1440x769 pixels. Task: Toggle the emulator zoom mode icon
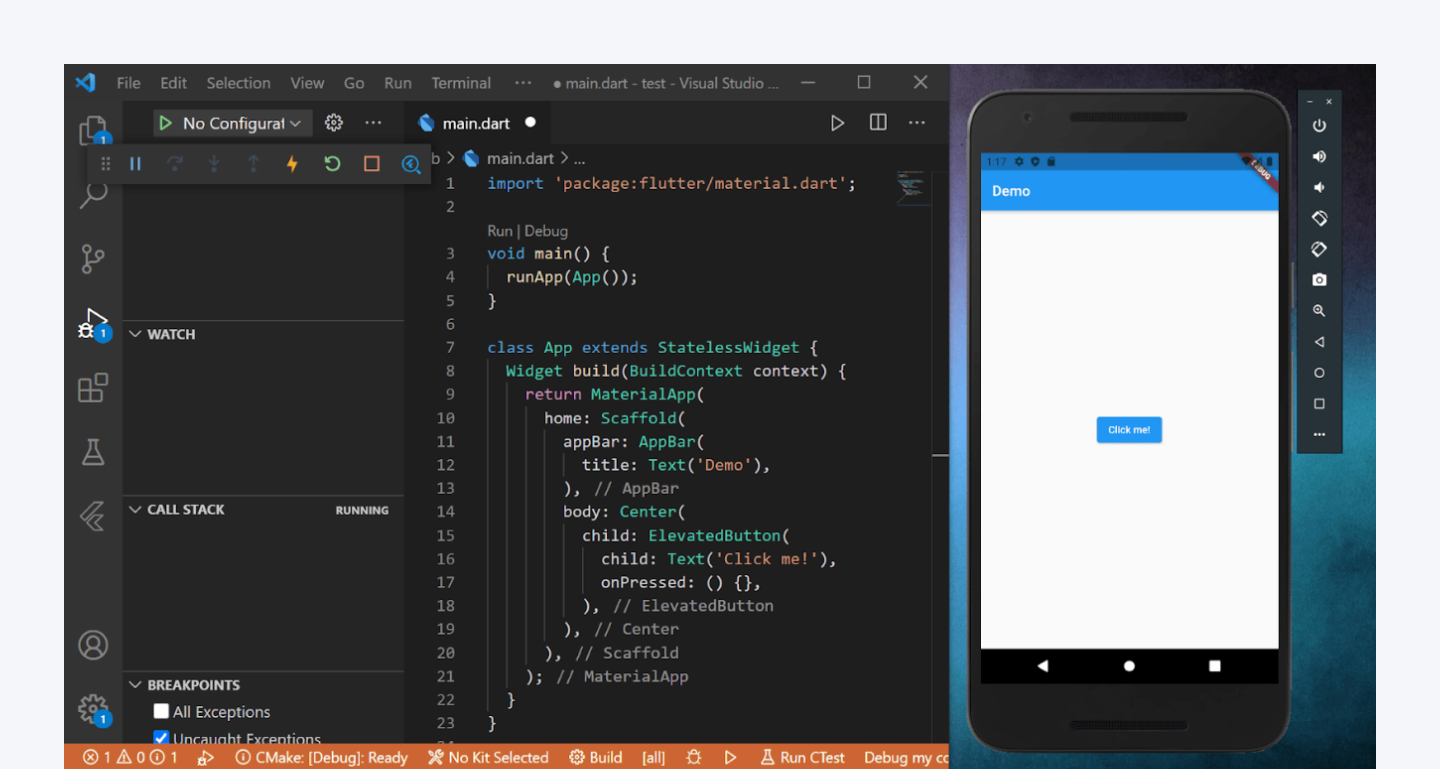1318,310
